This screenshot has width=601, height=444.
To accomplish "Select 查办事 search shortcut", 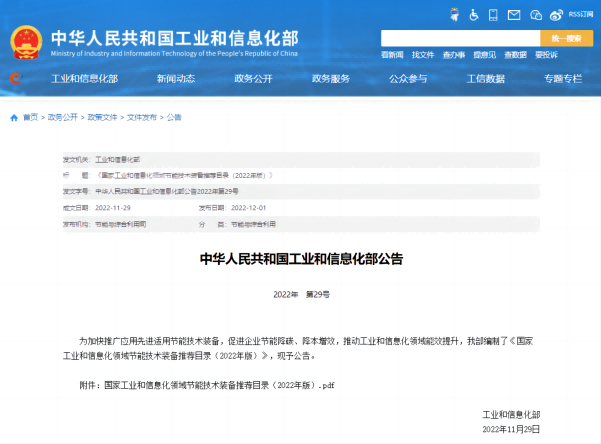I will coord(454,55).
